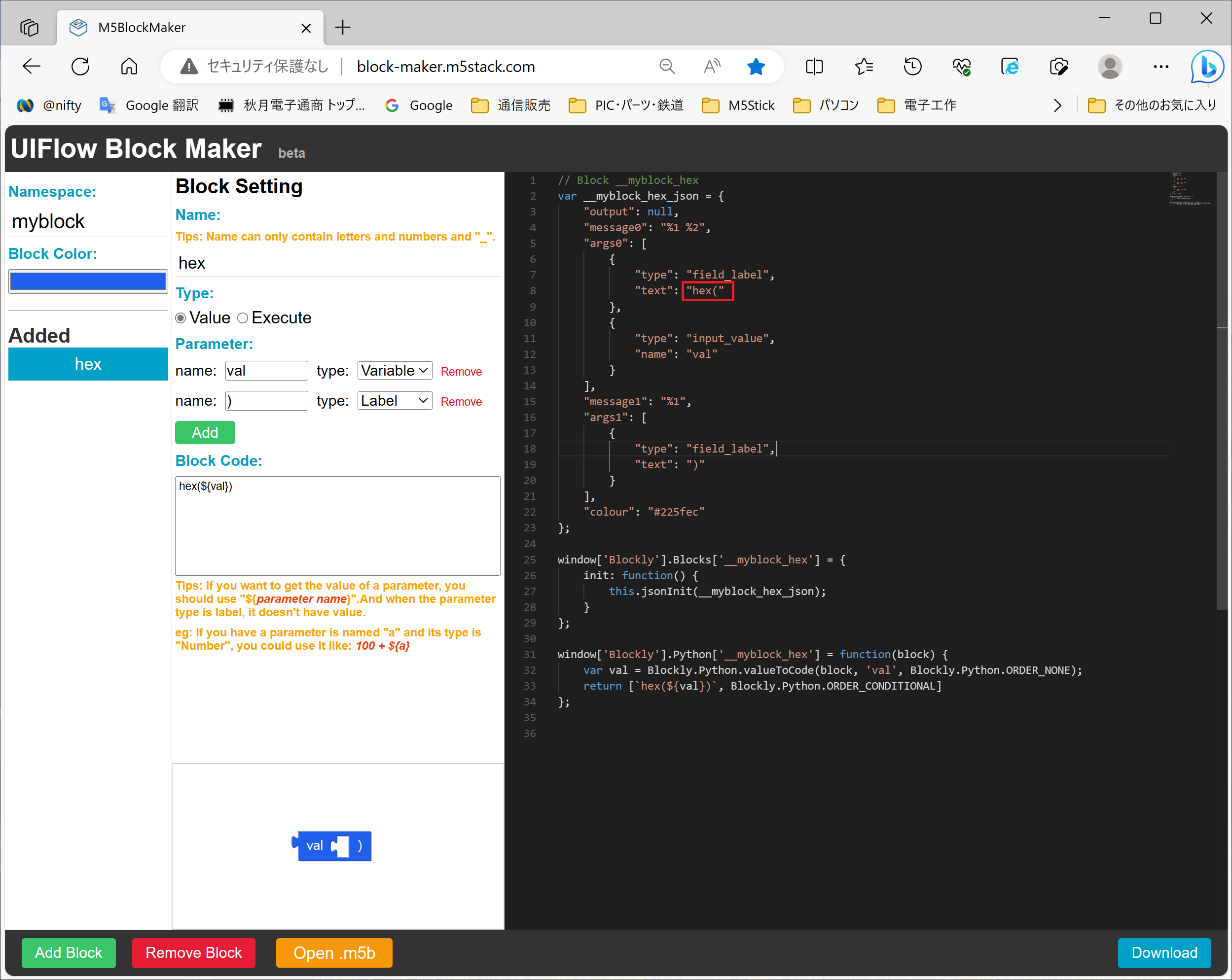The width and height of the screenshot is (1232, 980).
Task: Click the ) parameter name field
Action: point(267,401)
